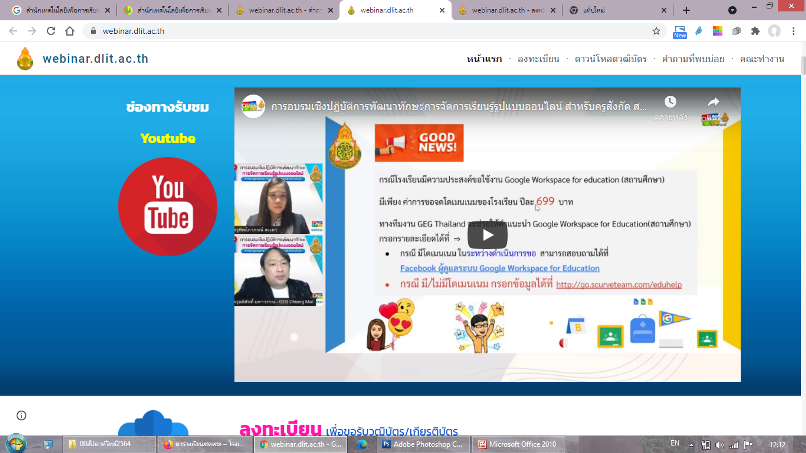View site lock information in the address bar

pos(93,31)
